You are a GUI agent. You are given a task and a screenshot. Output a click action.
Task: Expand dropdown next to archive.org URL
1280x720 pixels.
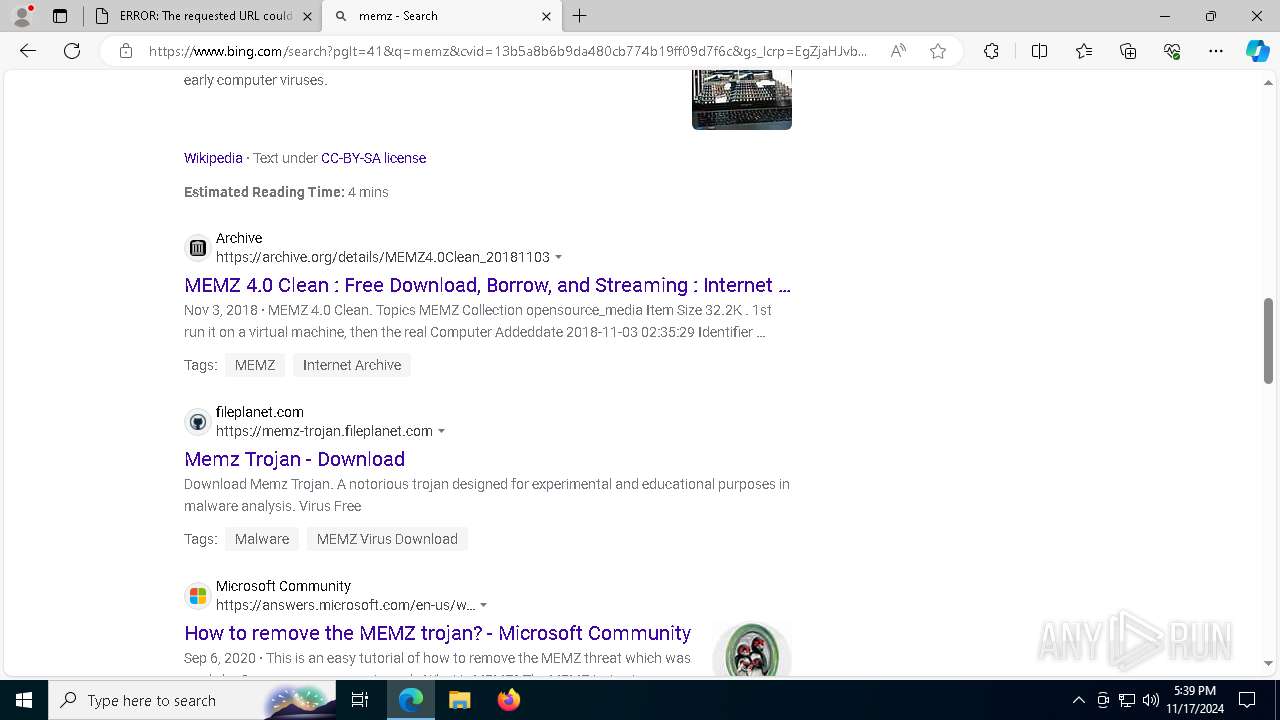pyautogui.click(x=558, y=258)
